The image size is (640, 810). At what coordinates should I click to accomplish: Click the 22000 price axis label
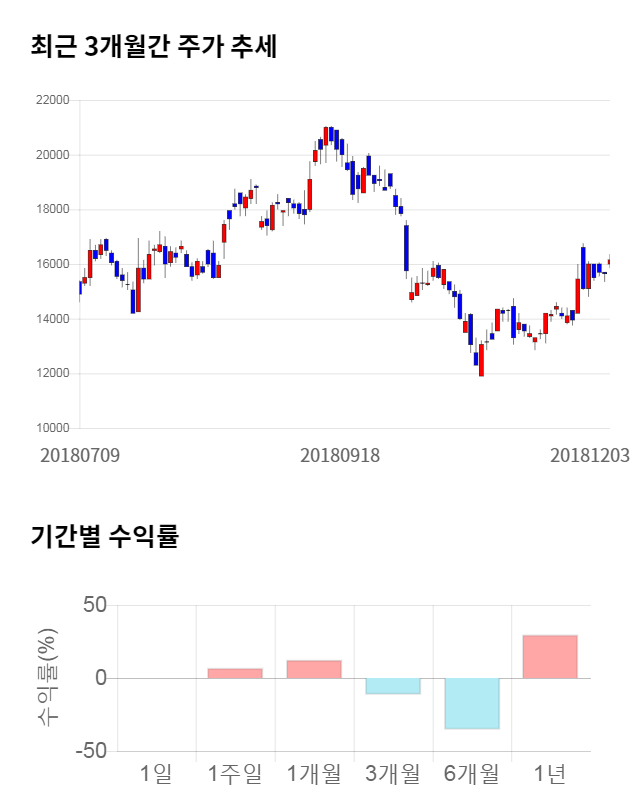52,101
